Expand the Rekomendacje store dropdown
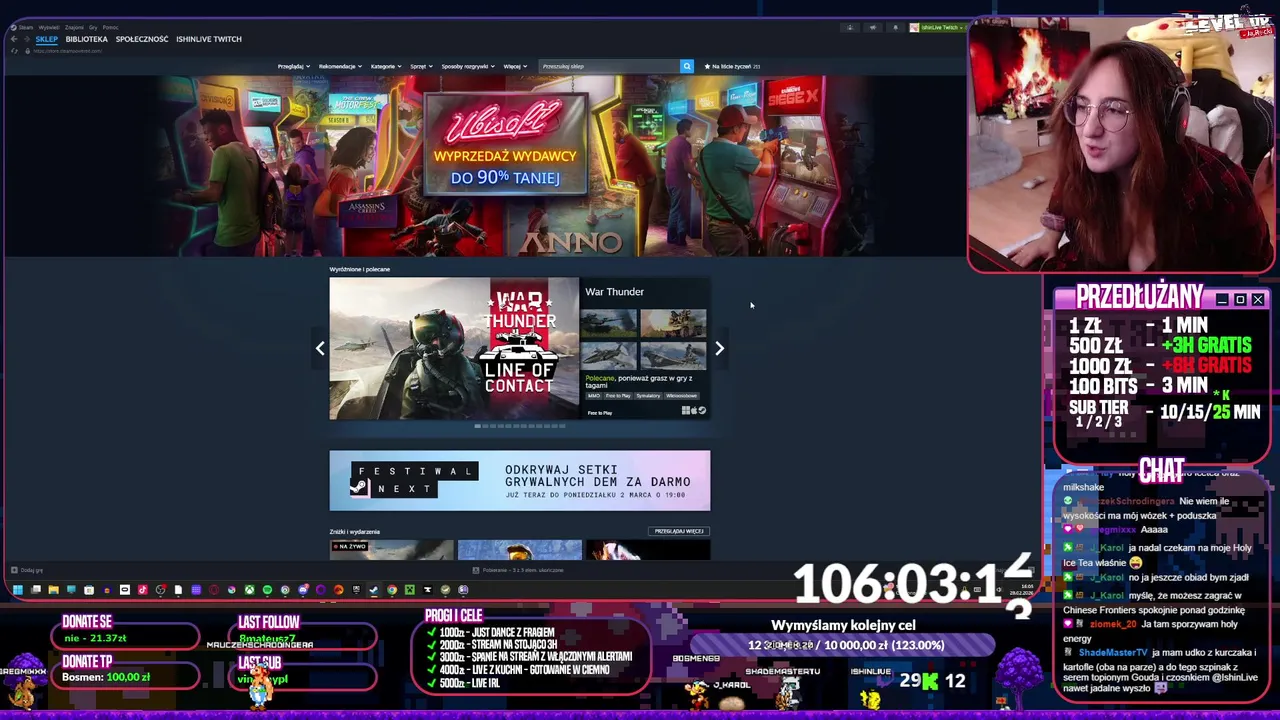The image size is (1280, 720). (340, 66)
